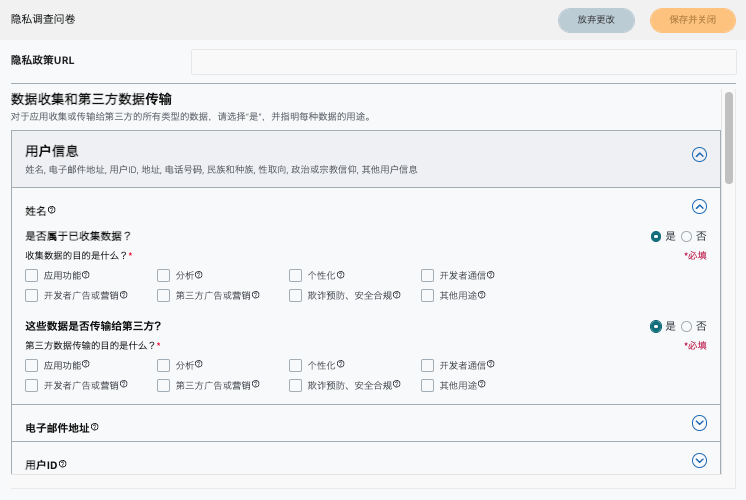Click 放弃更改 button
Image resolution: width=746 pixels, height=500 pixels.
click(x=596, y=20)
